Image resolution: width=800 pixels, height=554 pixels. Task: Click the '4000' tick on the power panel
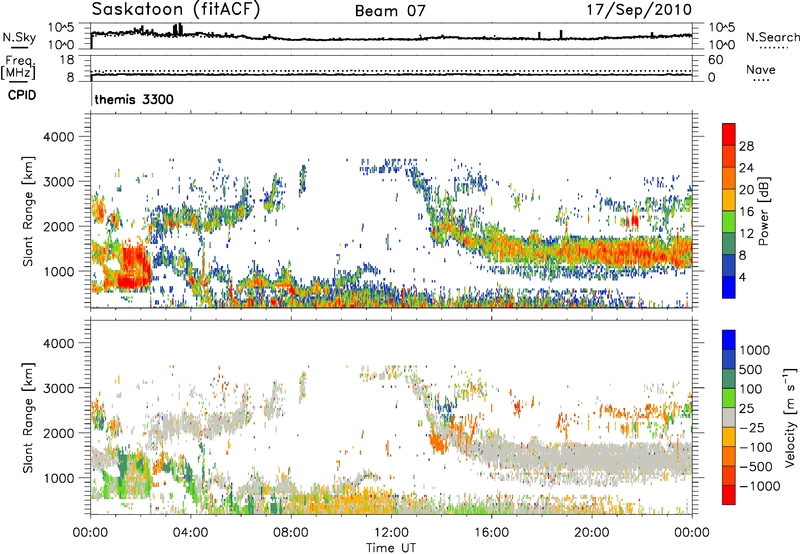[x=58, y=137]
